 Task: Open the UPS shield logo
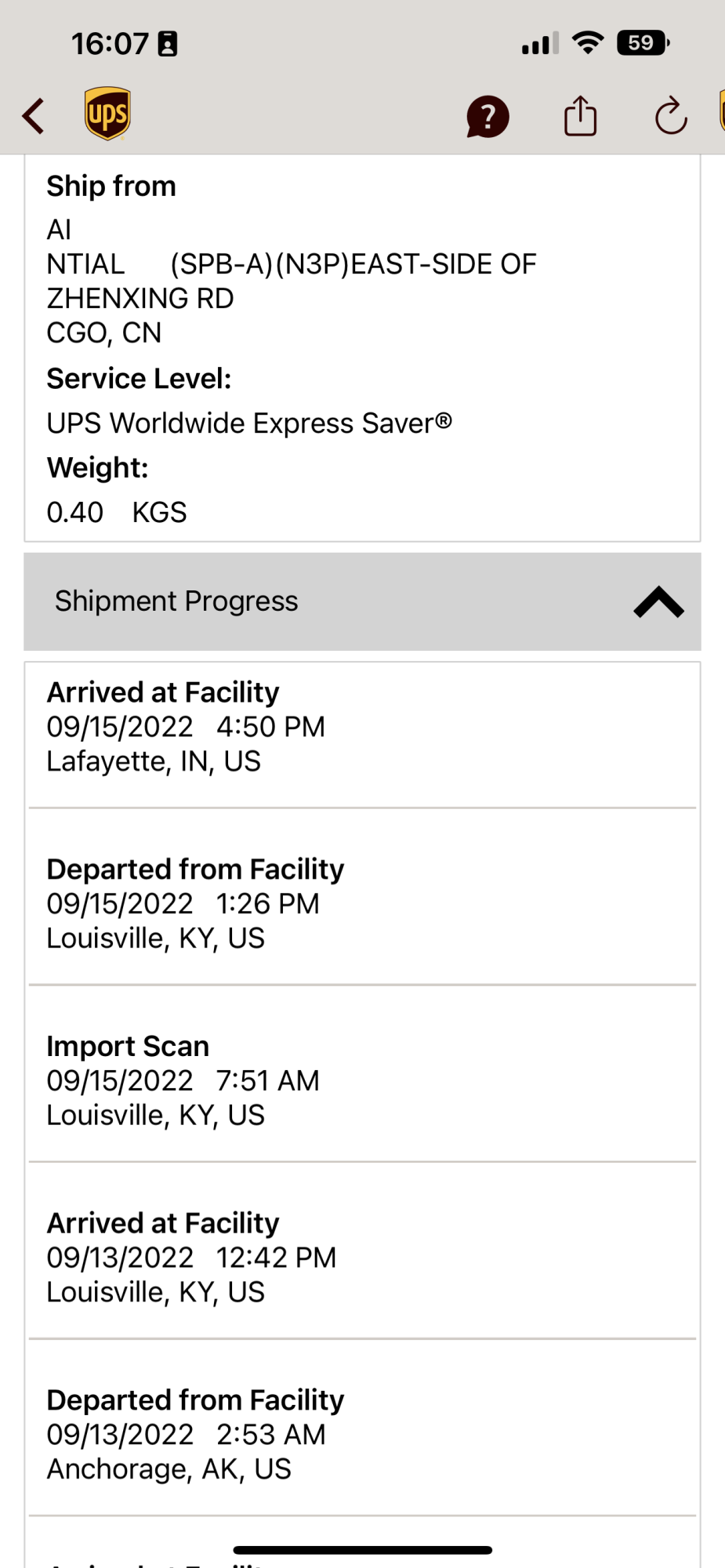point(107,114)
